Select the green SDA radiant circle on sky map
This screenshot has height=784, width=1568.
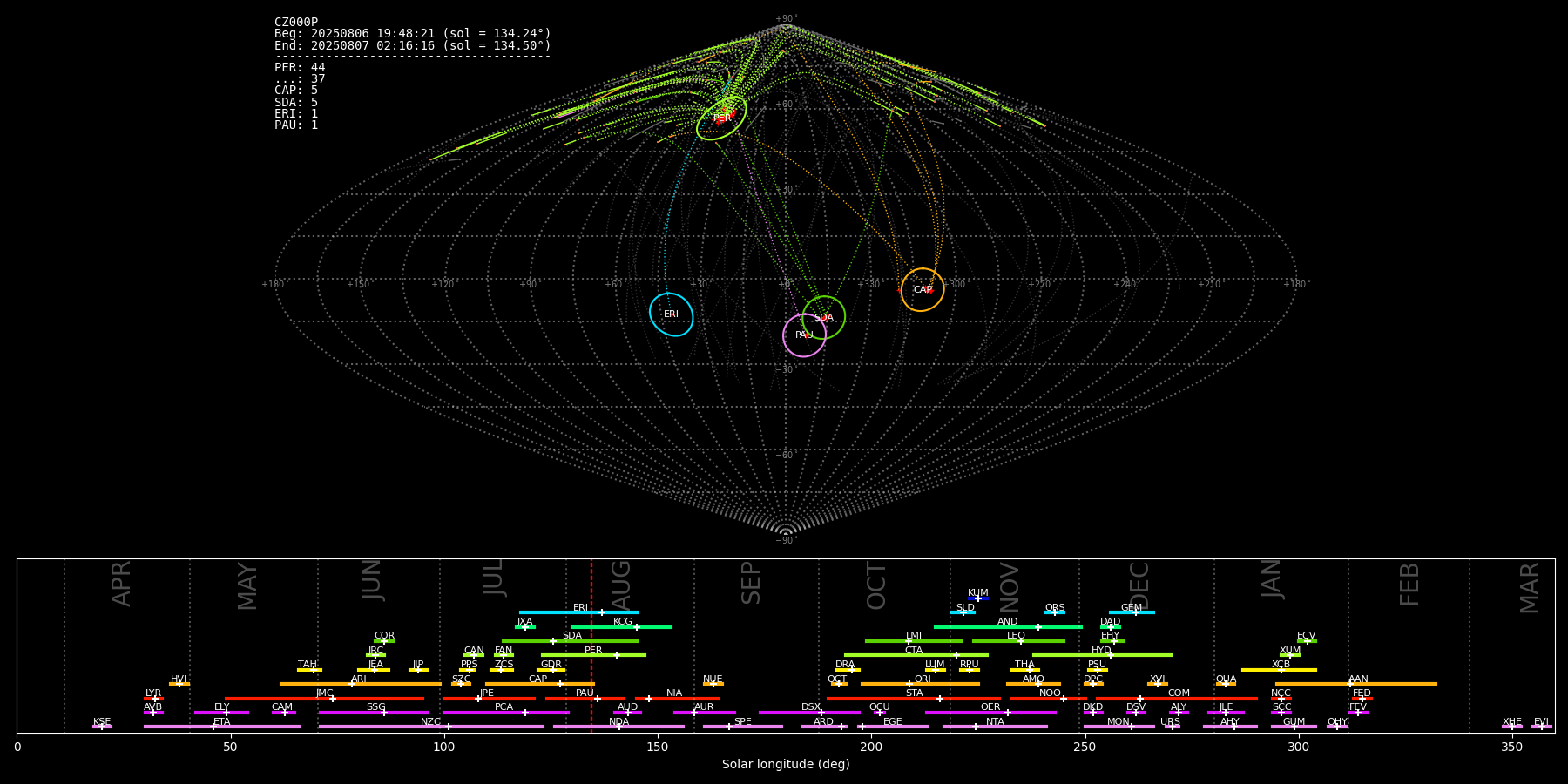click(x=824, y=317)
